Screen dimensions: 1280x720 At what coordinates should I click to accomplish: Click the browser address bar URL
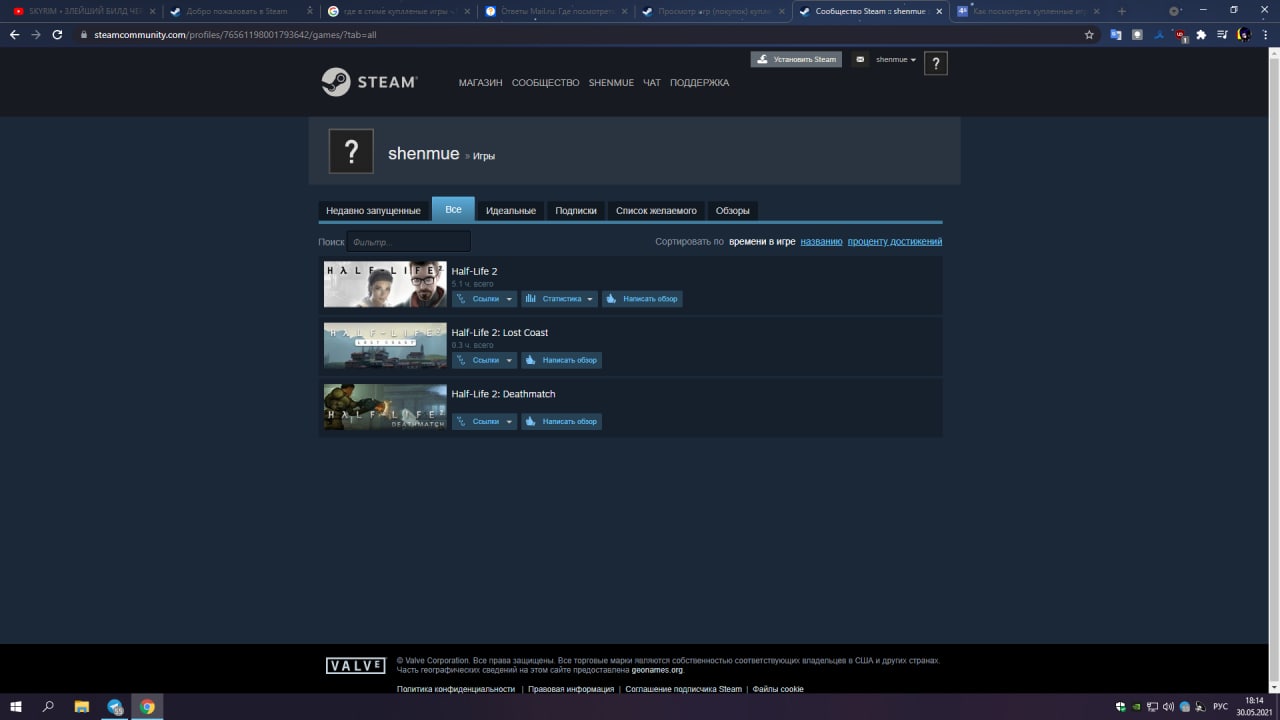(235, 34)
